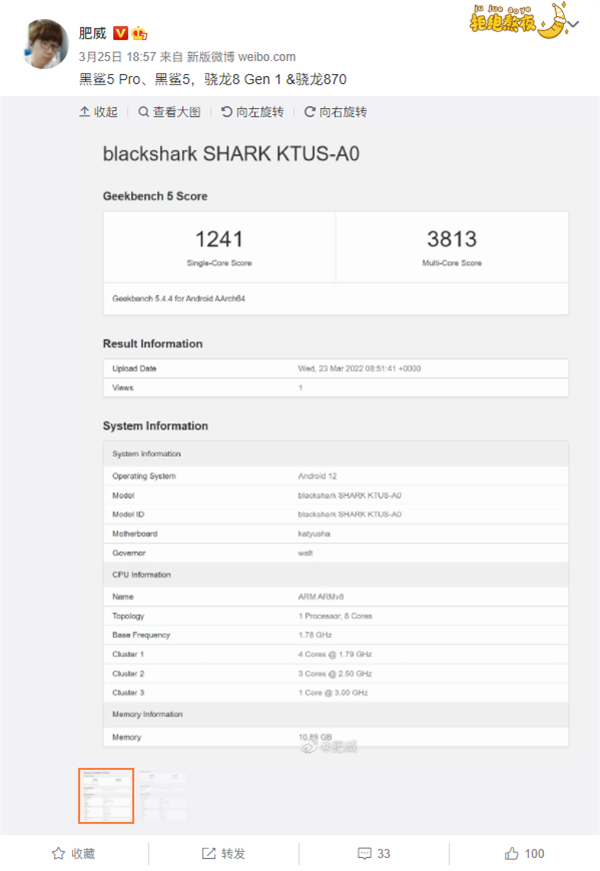Select the first image thumbnail
This screenshot has width=600, height=871.
pyautogui.click(x=106, y=796)
